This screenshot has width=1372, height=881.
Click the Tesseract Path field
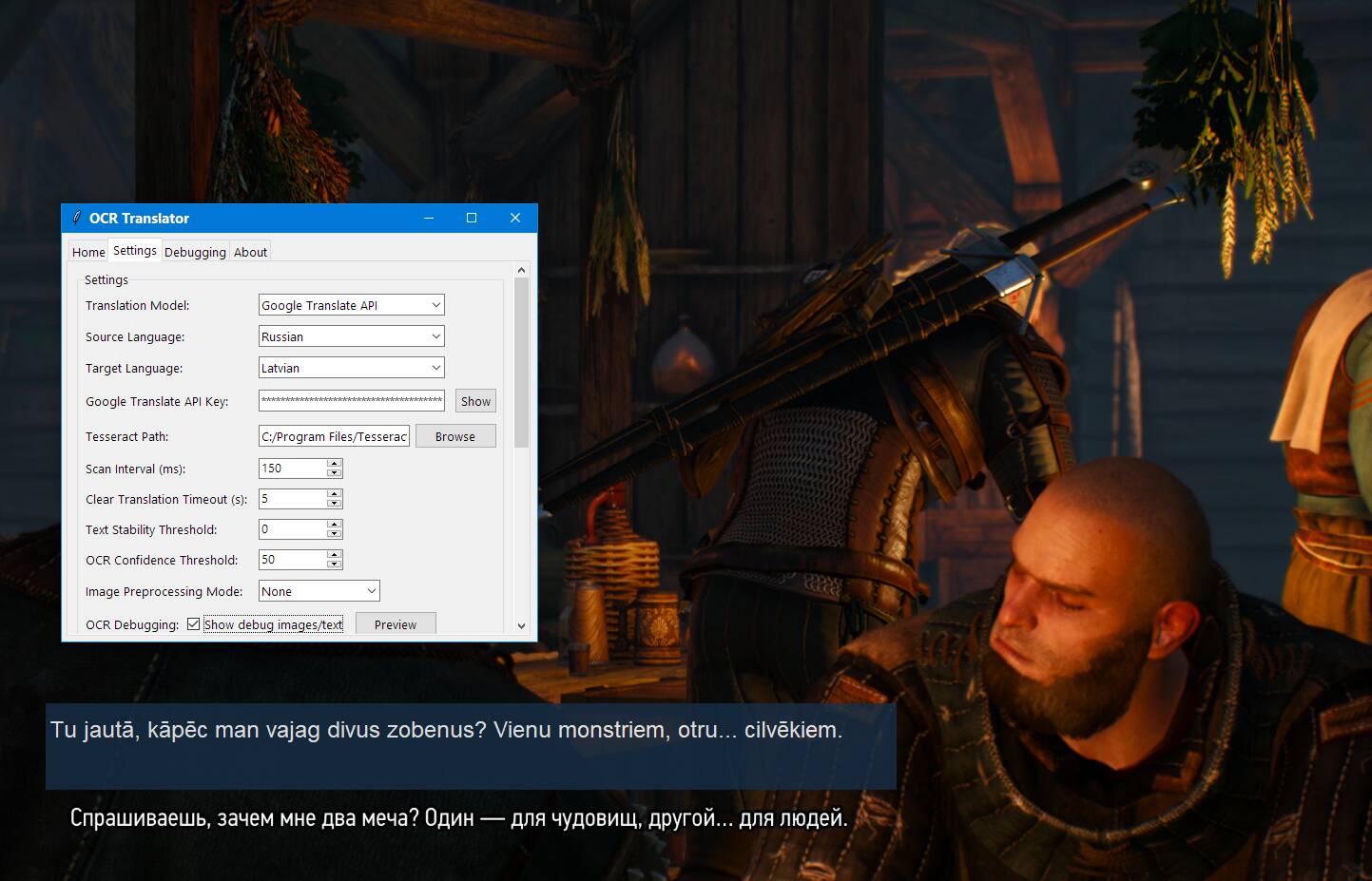[334, 436]
